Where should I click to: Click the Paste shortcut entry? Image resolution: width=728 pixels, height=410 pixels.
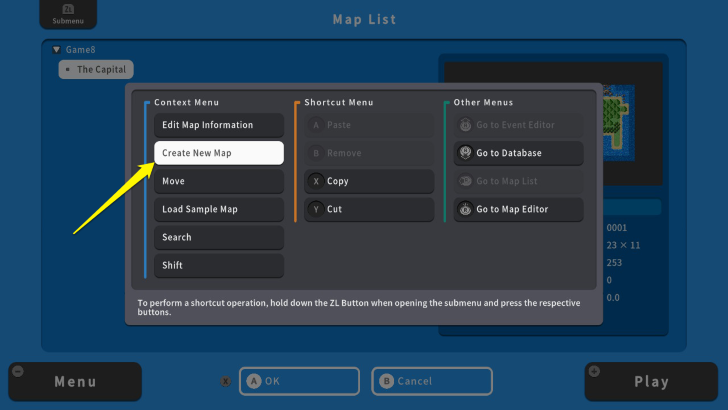(369, 125)
